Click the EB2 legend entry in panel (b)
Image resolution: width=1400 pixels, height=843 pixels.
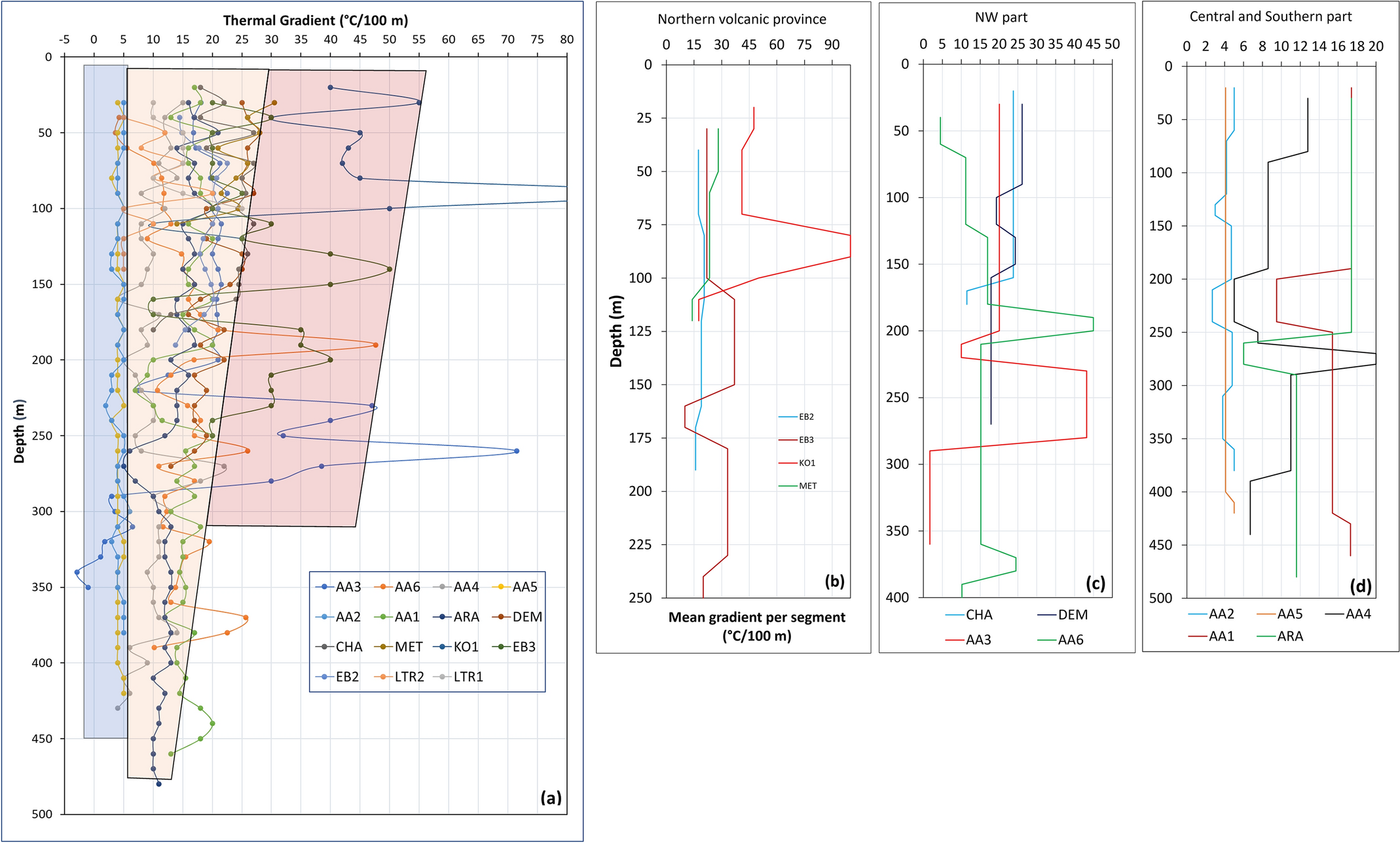[796, 417]
